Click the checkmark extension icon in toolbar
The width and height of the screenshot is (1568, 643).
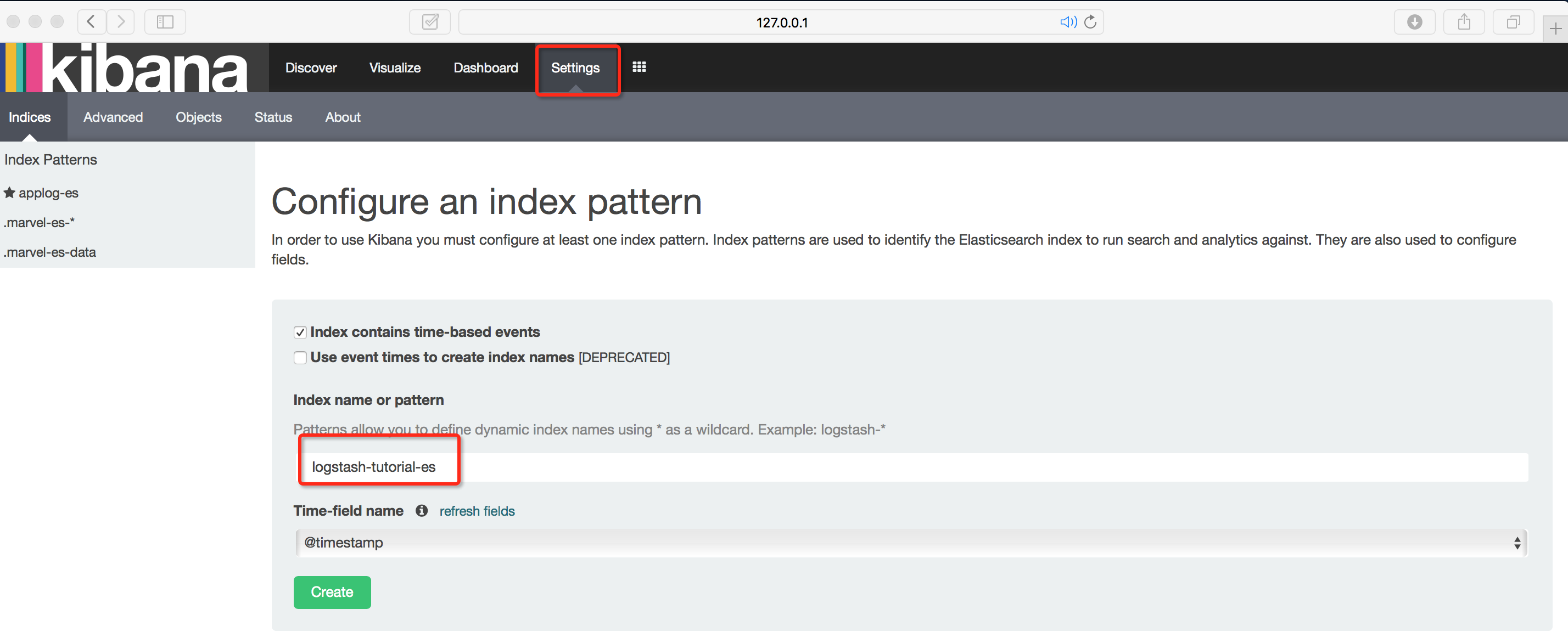click(430, 22)
